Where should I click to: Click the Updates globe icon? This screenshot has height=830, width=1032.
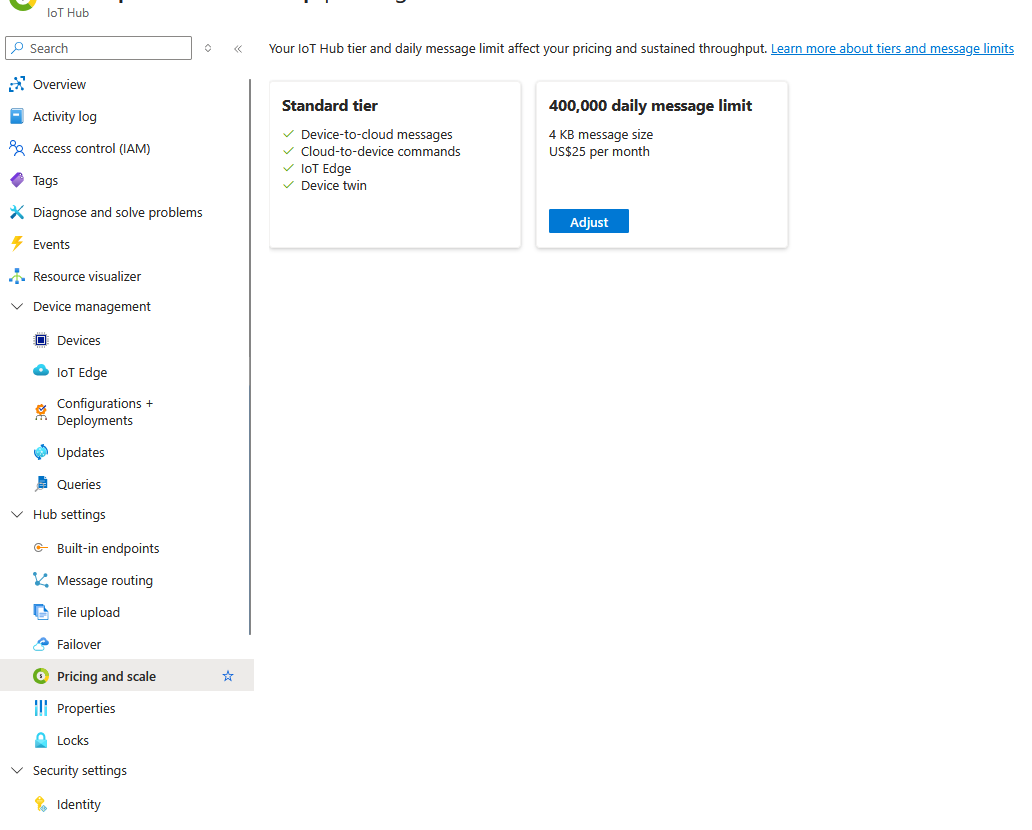tap(41, 452)
